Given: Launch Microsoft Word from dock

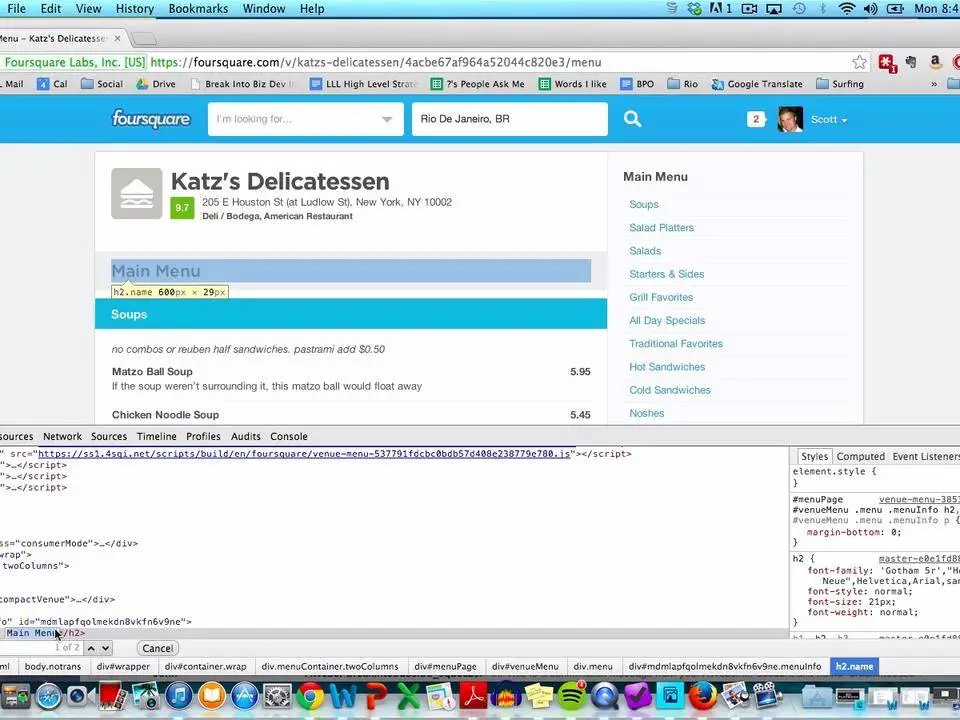Looking at the screenshot, I should point(343,697).
